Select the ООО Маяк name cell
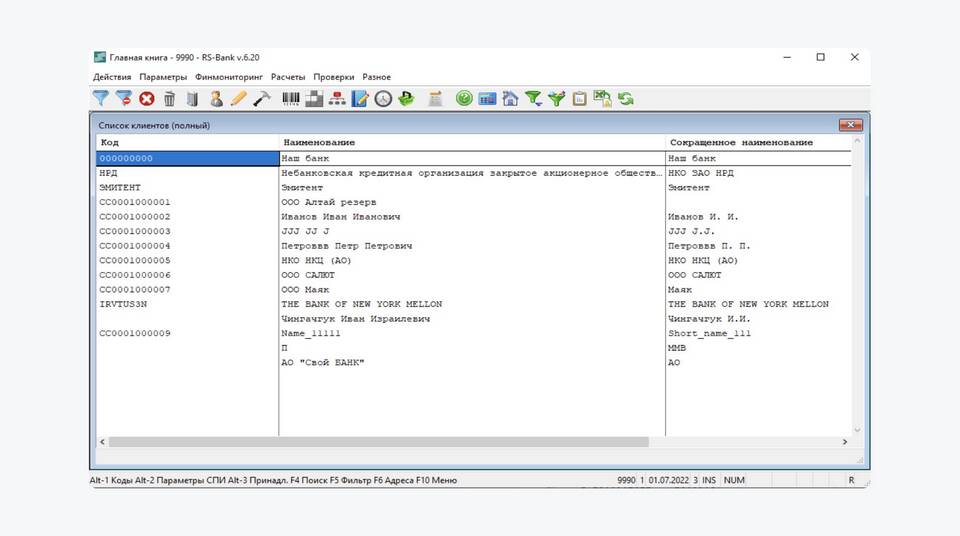 point(472,290)
